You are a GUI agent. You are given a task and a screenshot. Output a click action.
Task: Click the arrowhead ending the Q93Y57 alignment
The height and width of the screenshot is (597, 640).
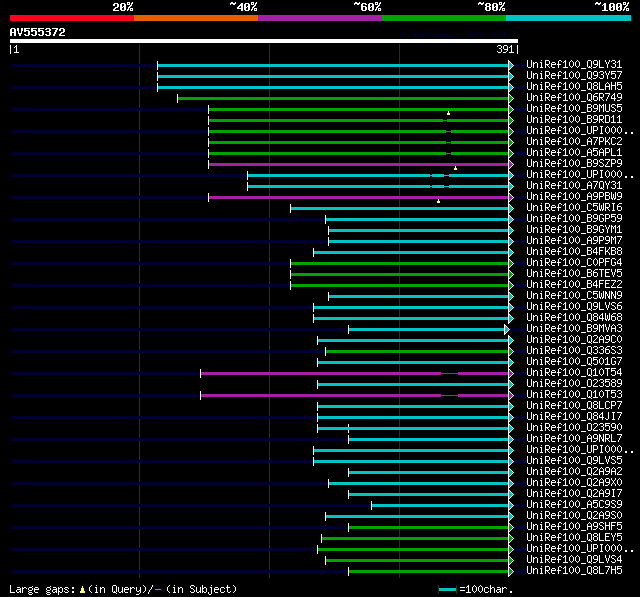point(511,76)
